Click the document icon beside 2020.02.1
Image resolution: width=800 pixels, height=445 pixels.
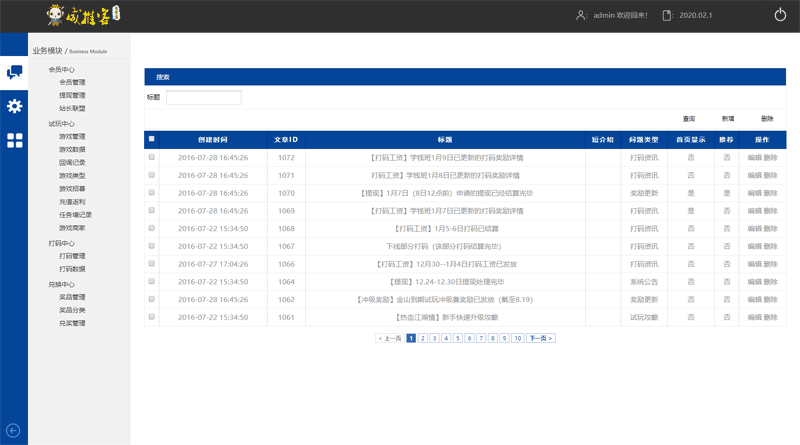click(x=666, y=15)
